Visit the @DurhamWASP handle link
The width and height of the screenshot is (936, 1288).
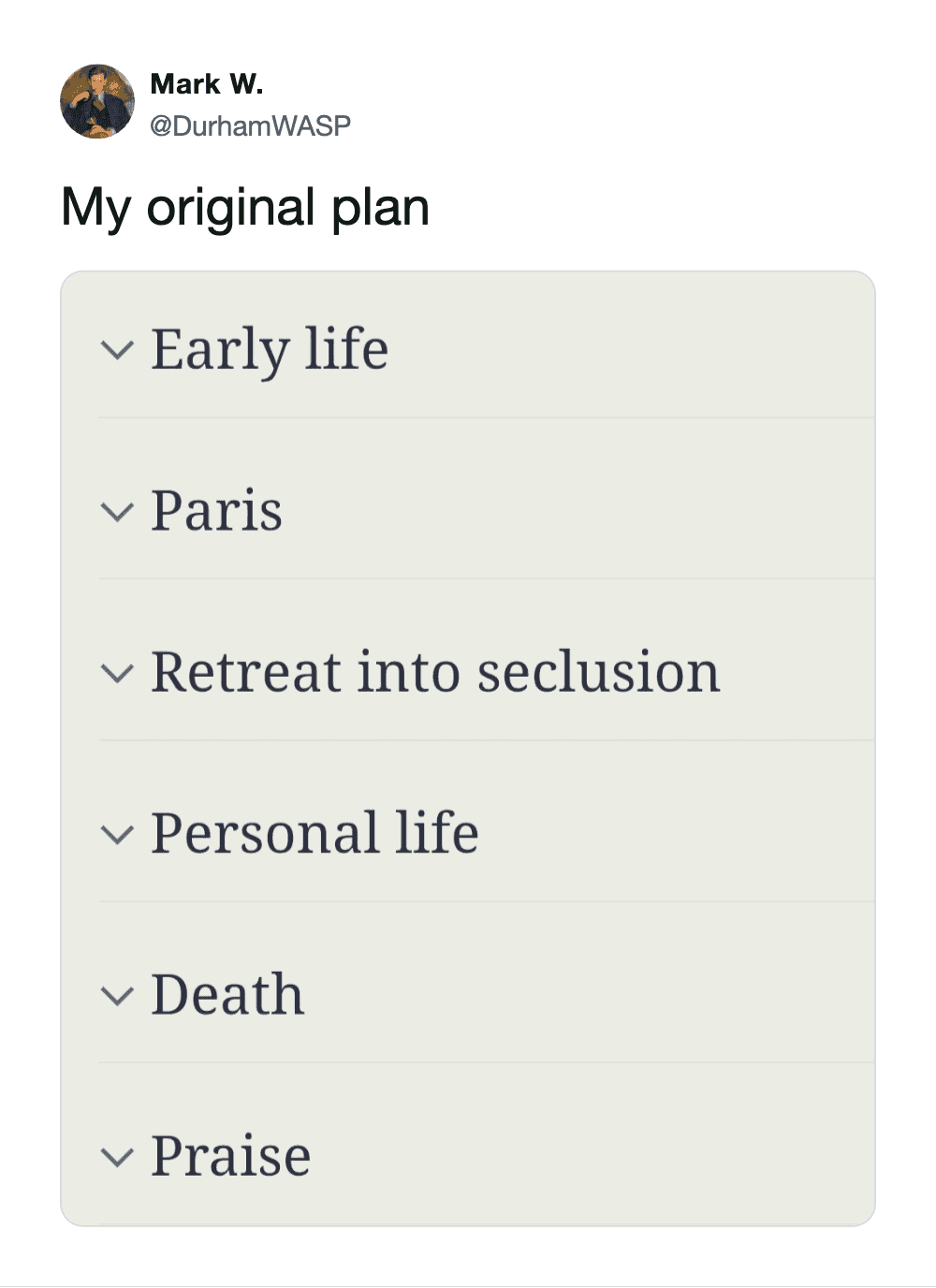tap(251, 125)
